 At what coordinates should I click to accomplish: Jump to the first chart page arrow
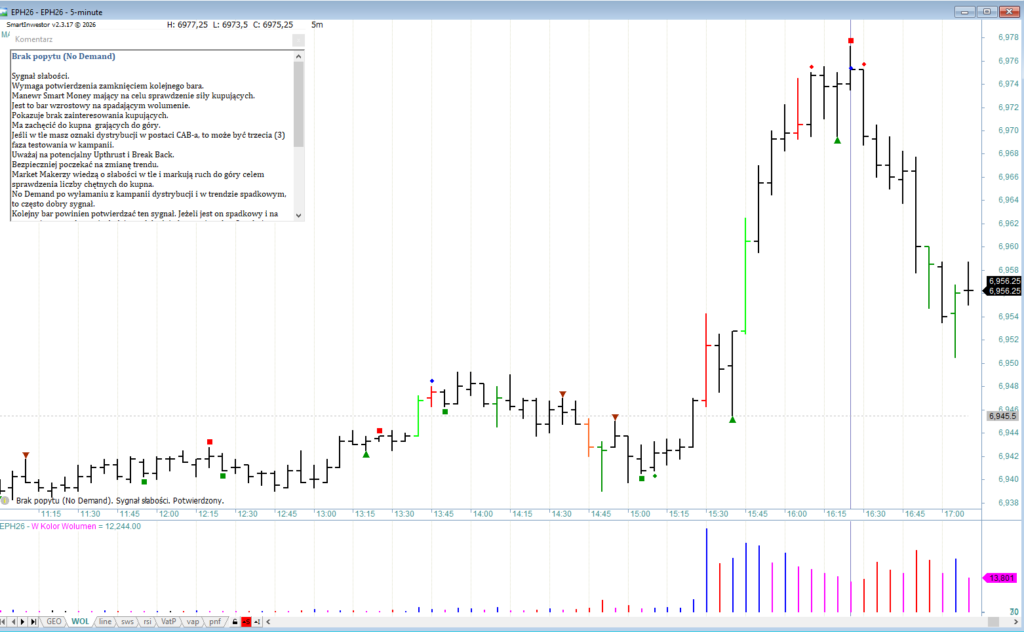5,622
